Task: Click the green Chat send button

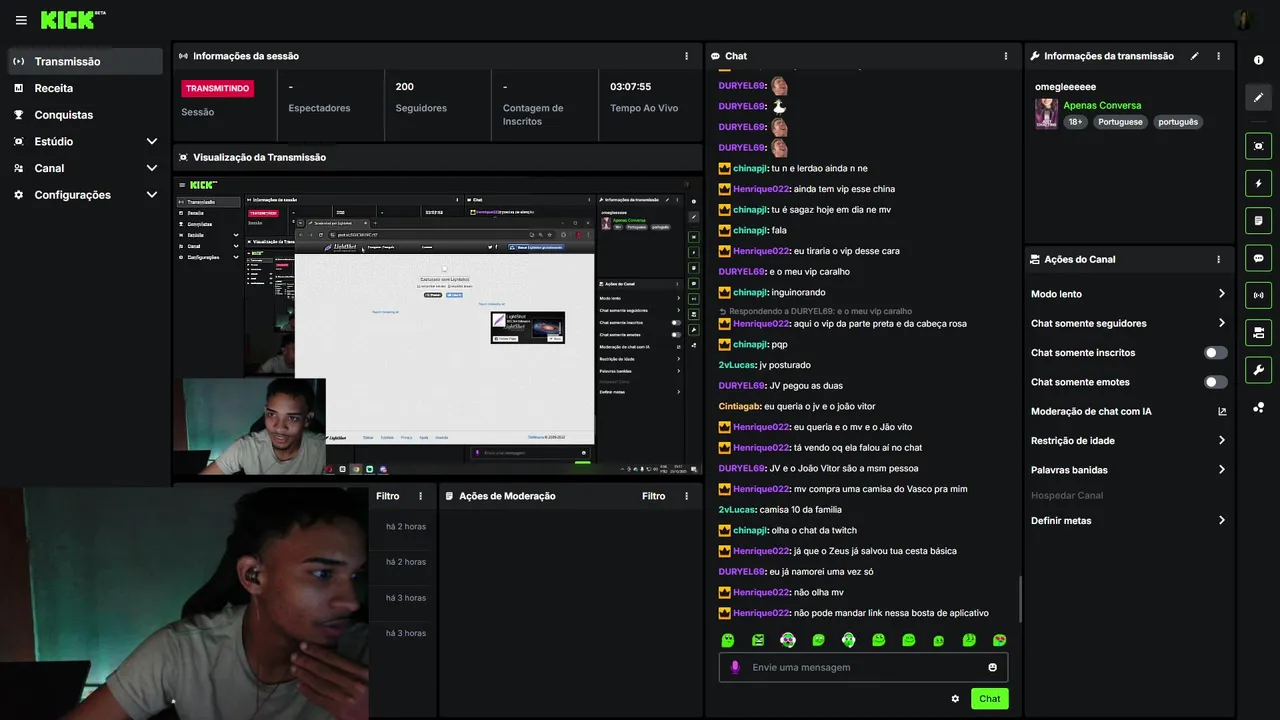Action: [989, 699]
